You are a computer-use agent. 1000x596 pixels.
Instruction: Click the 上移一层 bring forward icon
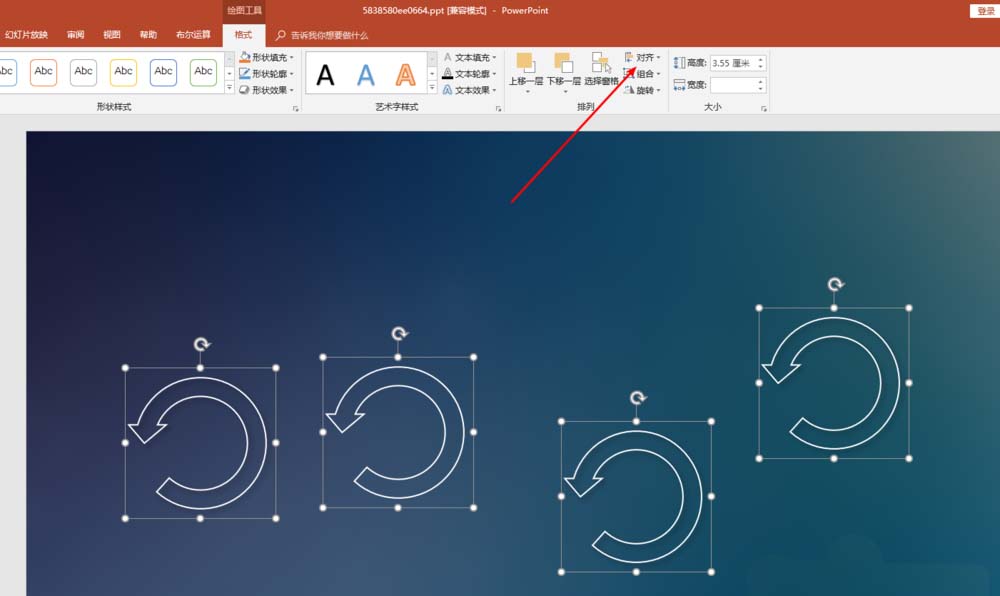tap(526, 63)
